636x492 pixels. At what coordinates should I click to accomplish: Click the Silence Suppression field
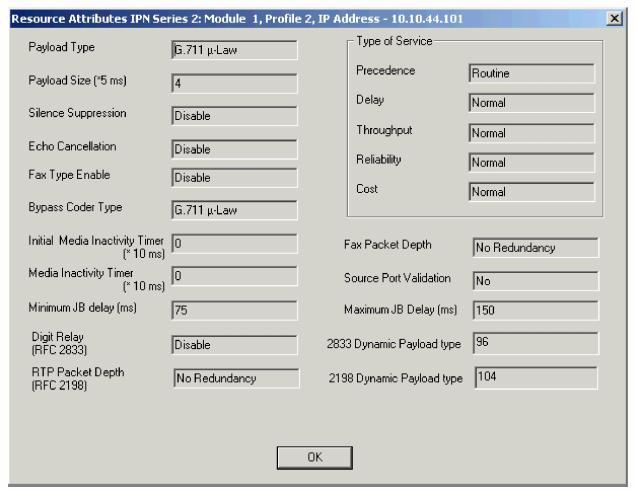point(234,115)
